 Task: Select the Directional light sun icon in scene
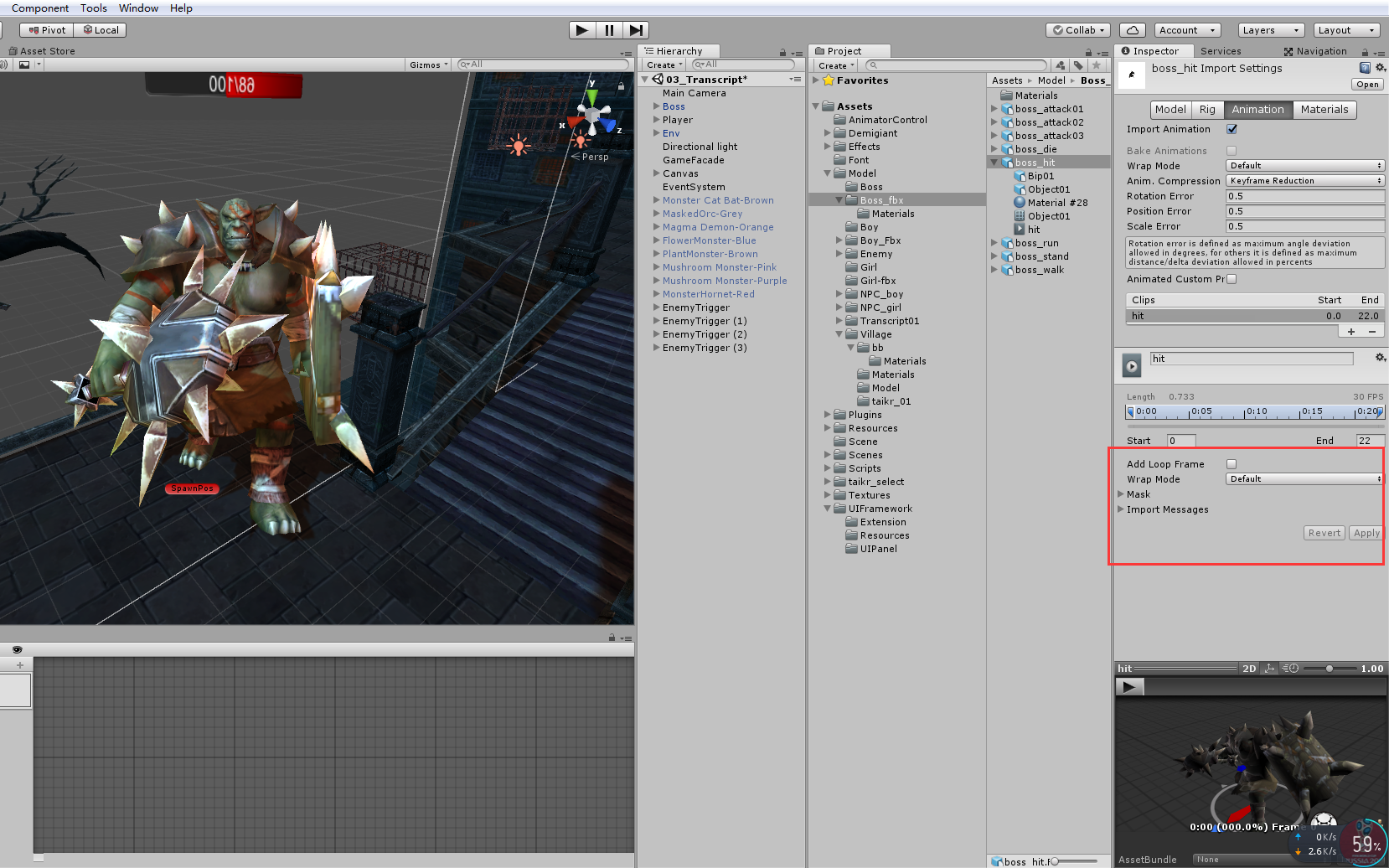tap(519, 147)
